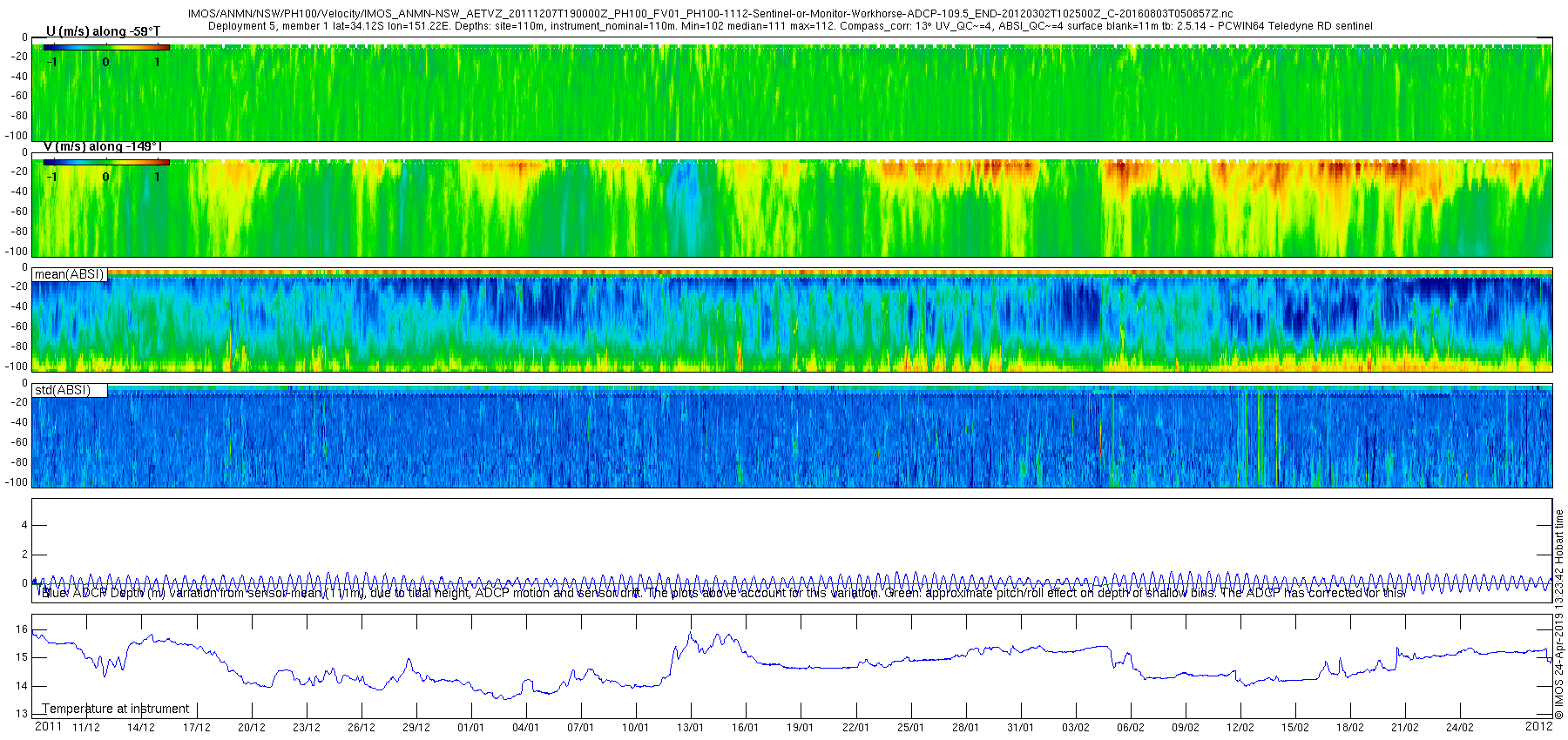
Task: Click the '25/01' date tick label
Action: coord(910,728)
